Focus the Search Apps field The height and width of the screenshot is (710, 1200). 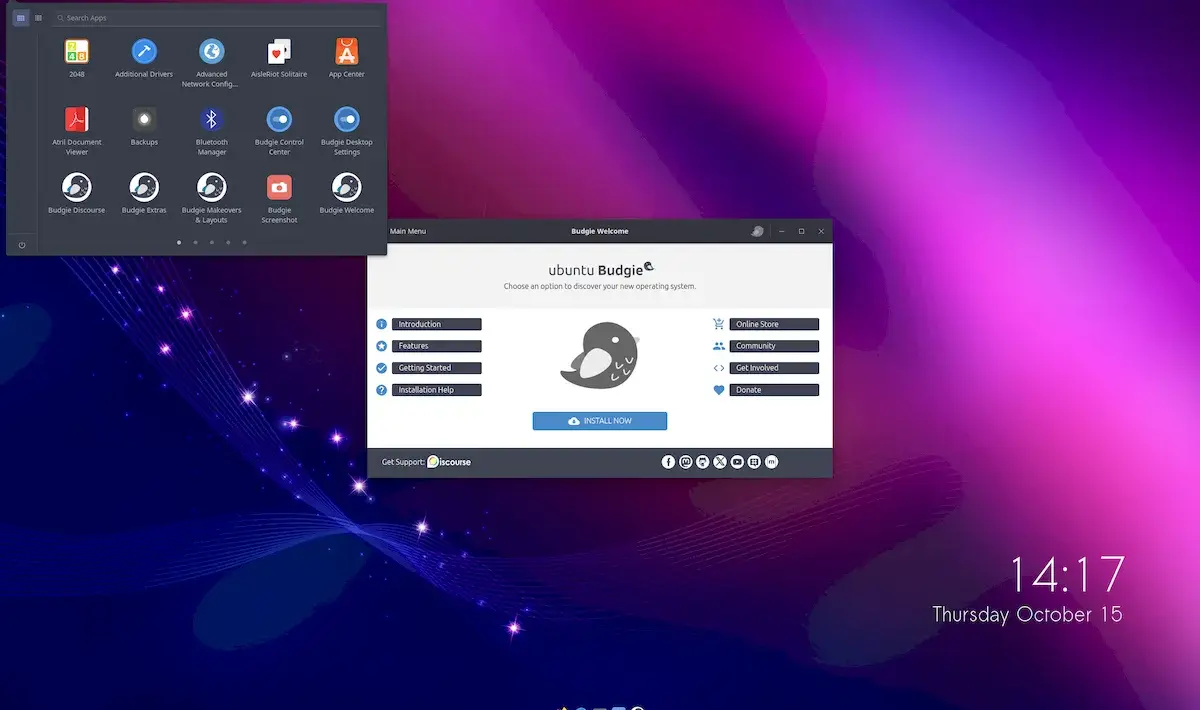coord(217,18)
